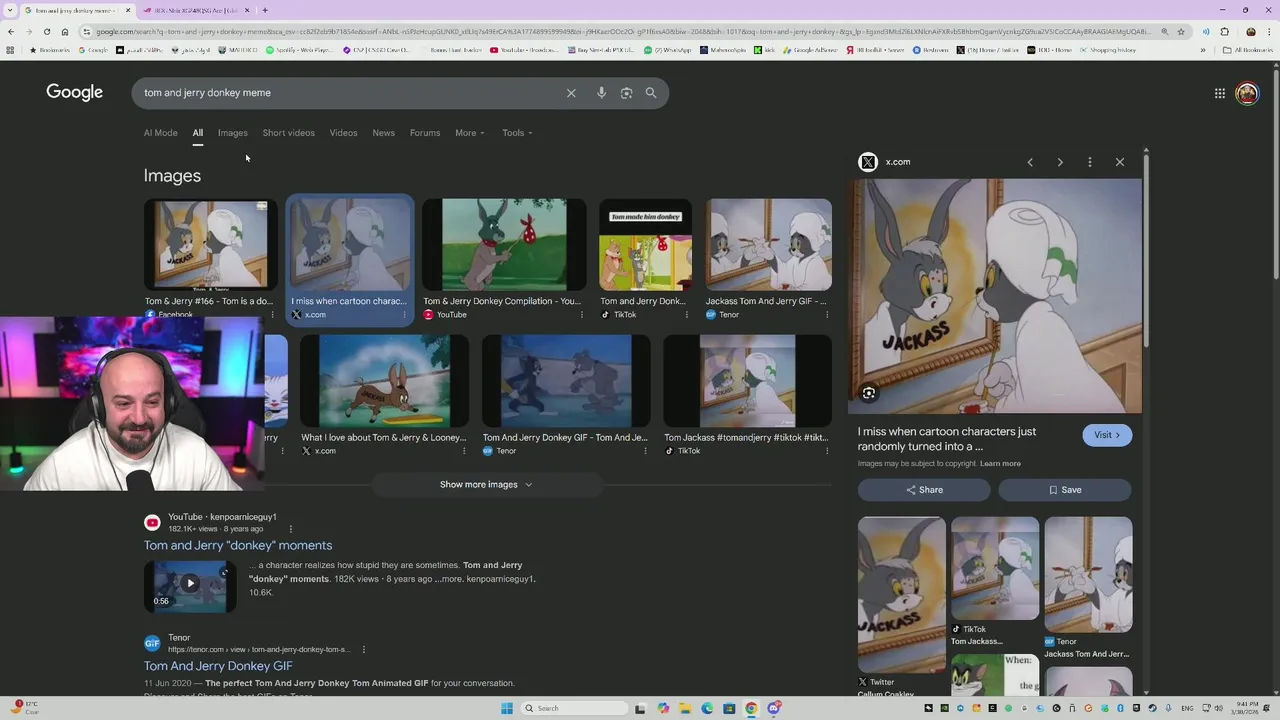Open preview panel three-dot options menu

click(1090, 162)
